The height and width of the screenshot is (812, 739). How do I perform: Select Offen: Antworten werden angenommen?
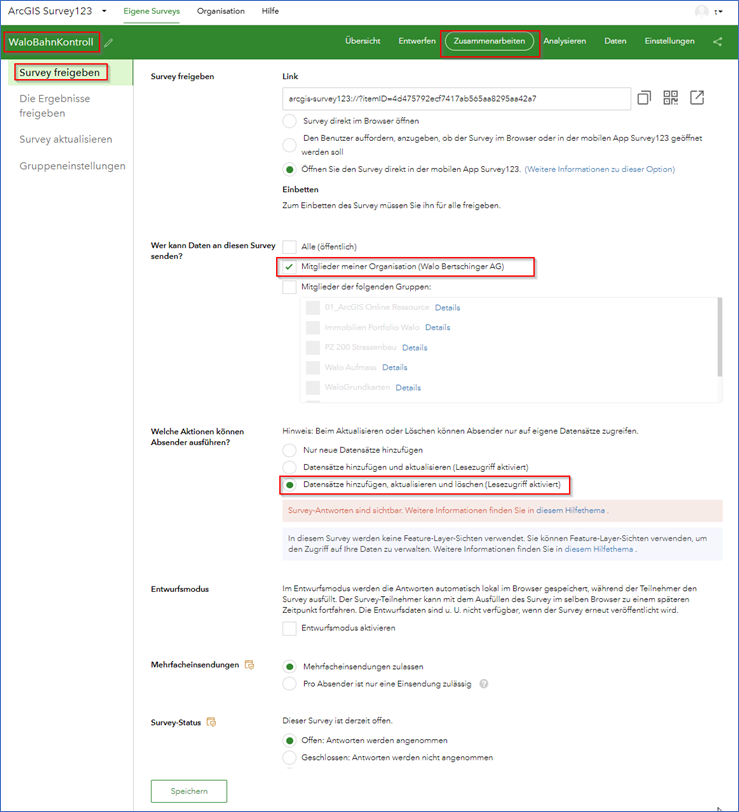pyautogui.click(x=289, y=741)
